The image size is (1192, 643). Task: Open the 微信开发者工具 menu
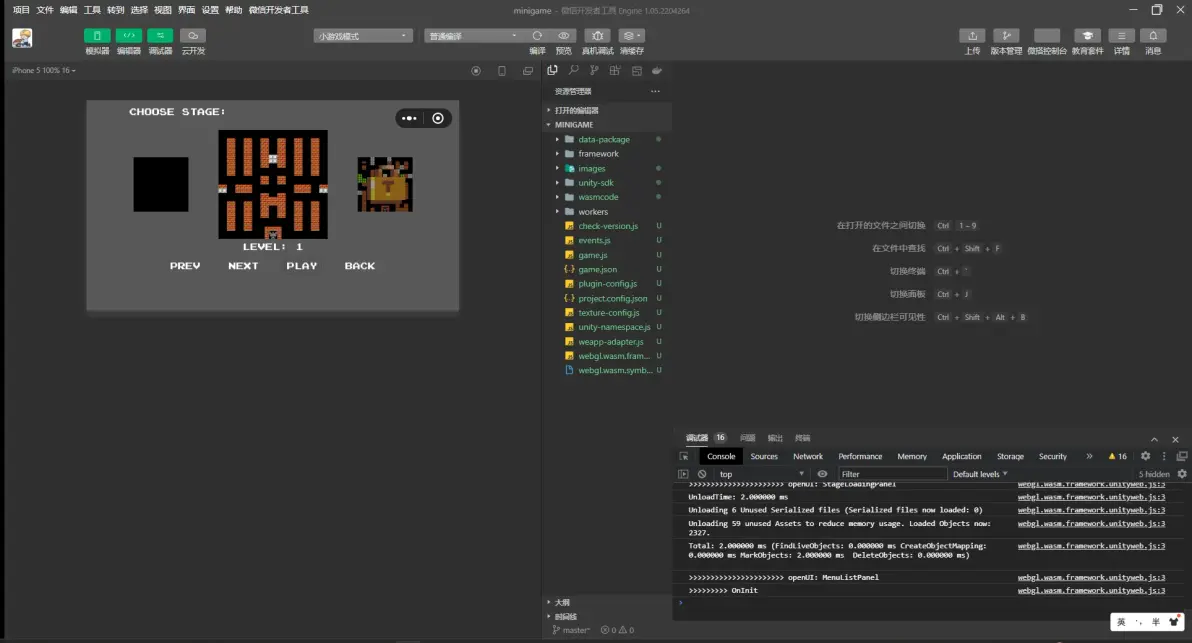pos(278,10)
